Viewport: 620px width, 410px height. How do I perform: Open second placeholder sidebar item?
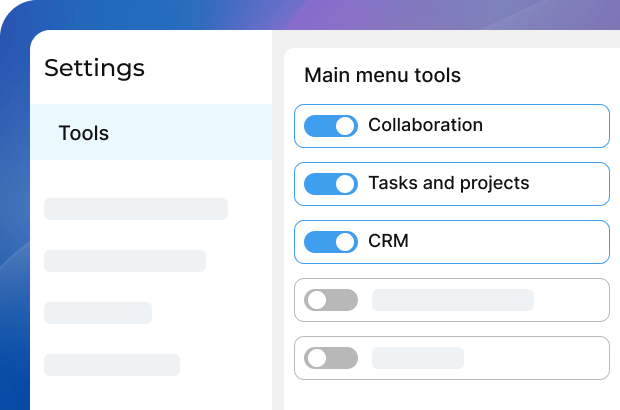tap(125, 261)
